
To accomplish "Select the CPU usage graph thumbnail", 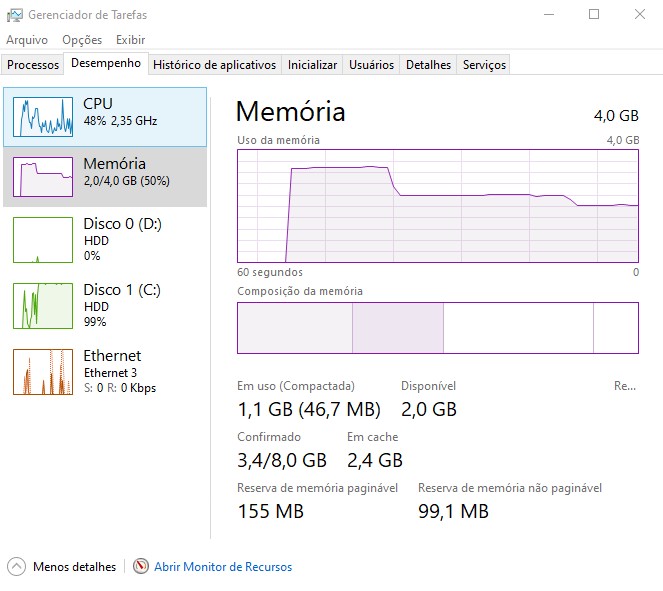I will [x=43, y=117].
